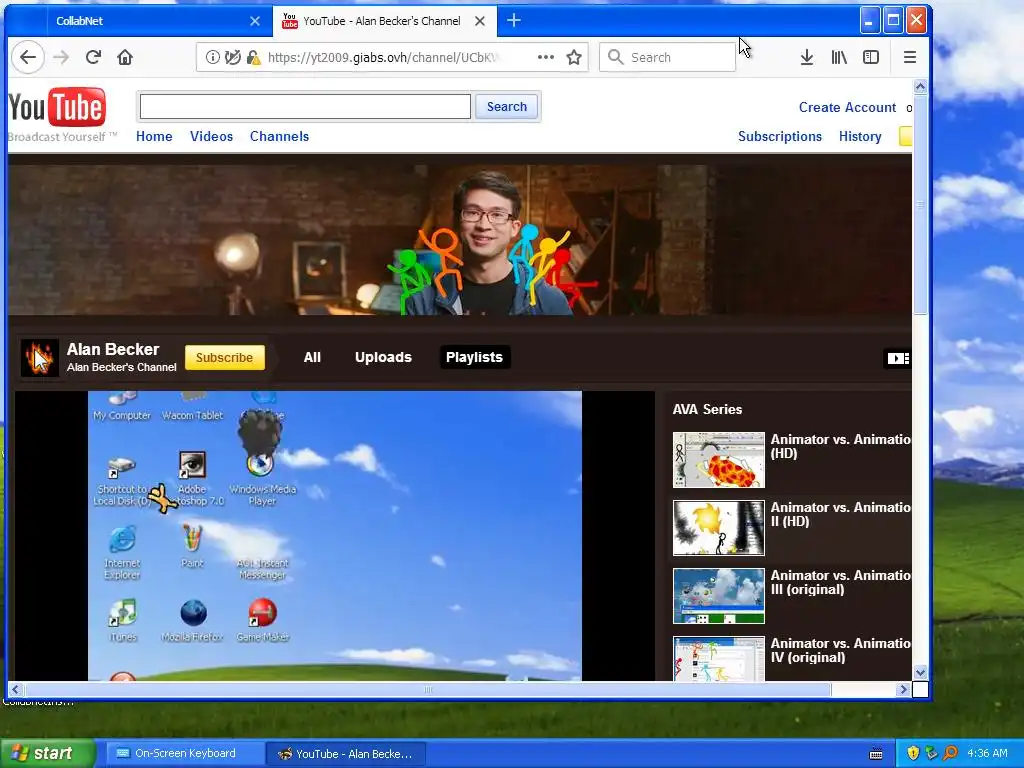Click Alan Becker's channel avatar icon
This screenshot has height=768, width=1024.
tap(39, 358)
